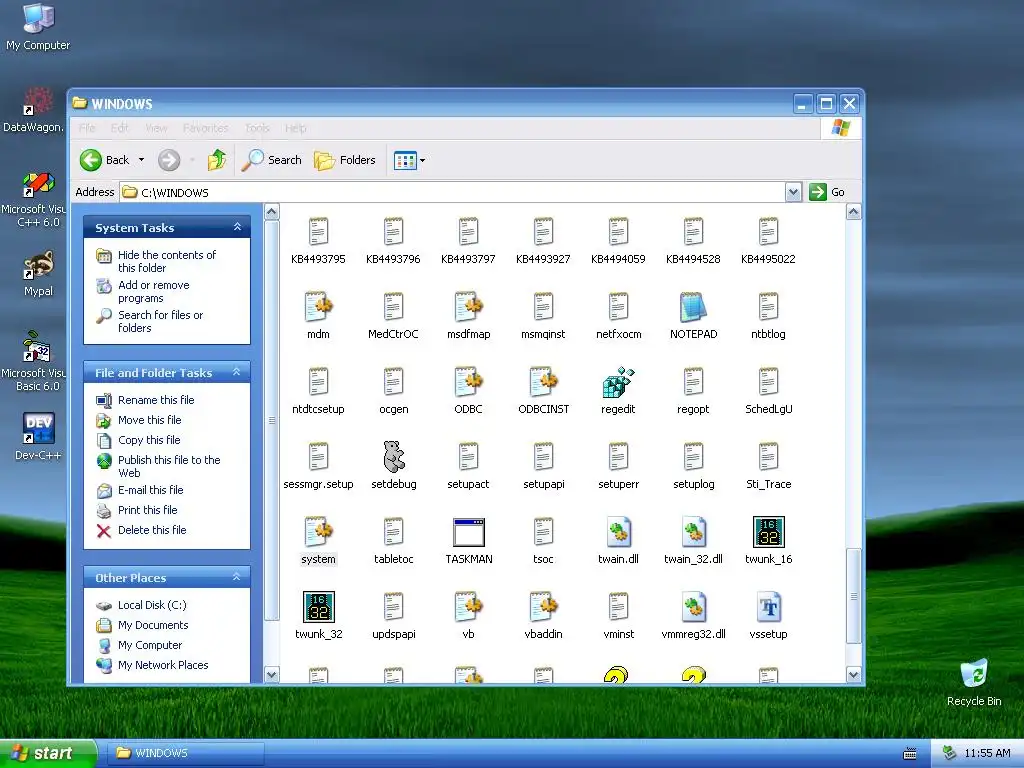Open My Computer desktop icon
The image size is (1024, 768).
[38, 27]
